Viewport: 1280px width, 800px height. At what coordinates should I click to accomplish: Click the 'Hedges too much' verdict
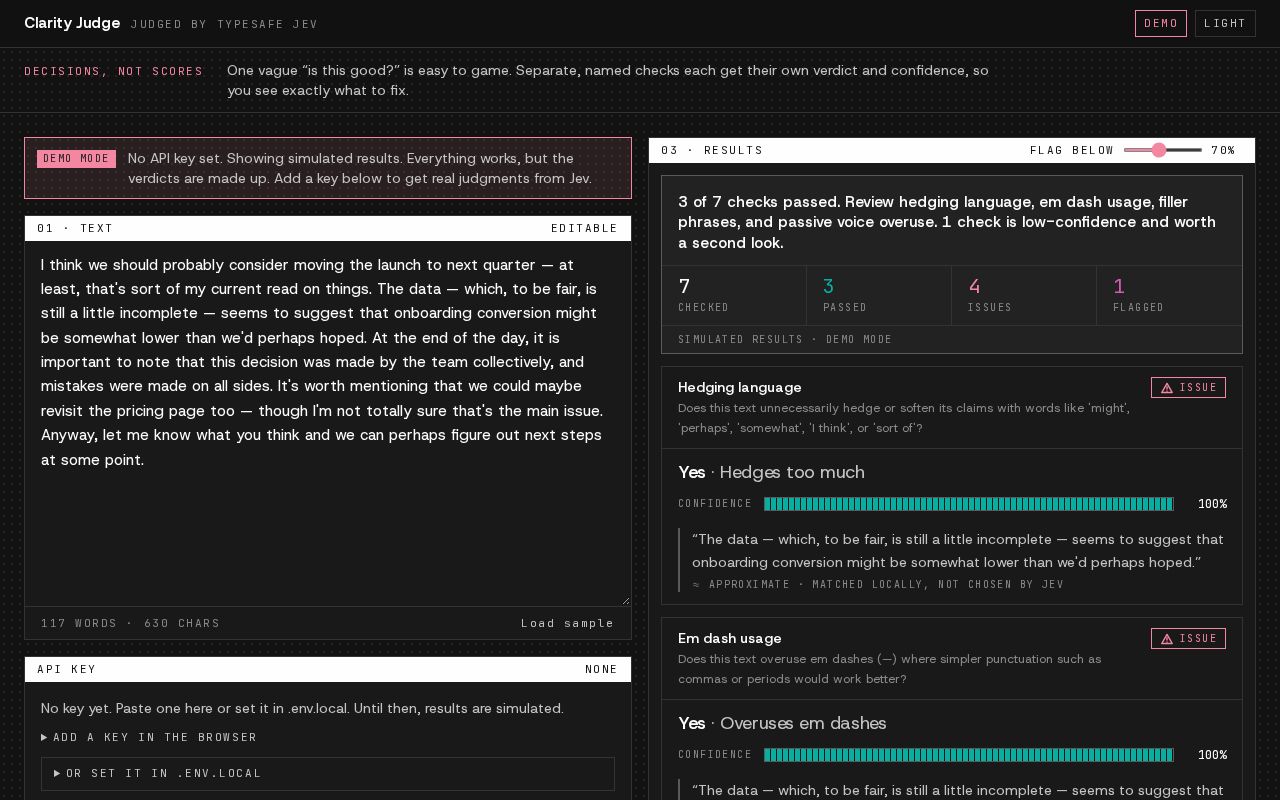pos(792,472)
